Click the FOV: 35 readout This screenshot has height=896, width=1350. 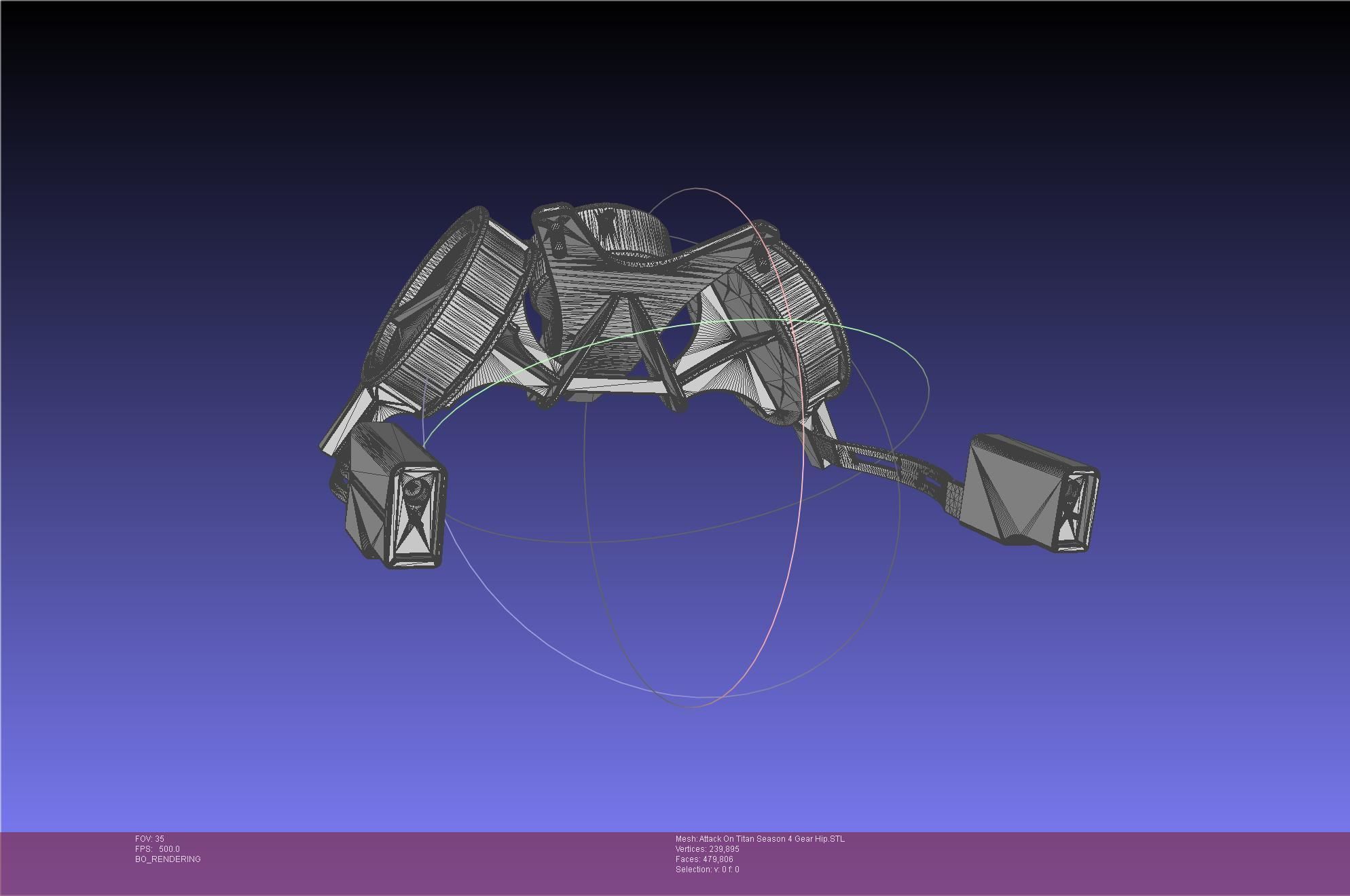click(149, 839)
